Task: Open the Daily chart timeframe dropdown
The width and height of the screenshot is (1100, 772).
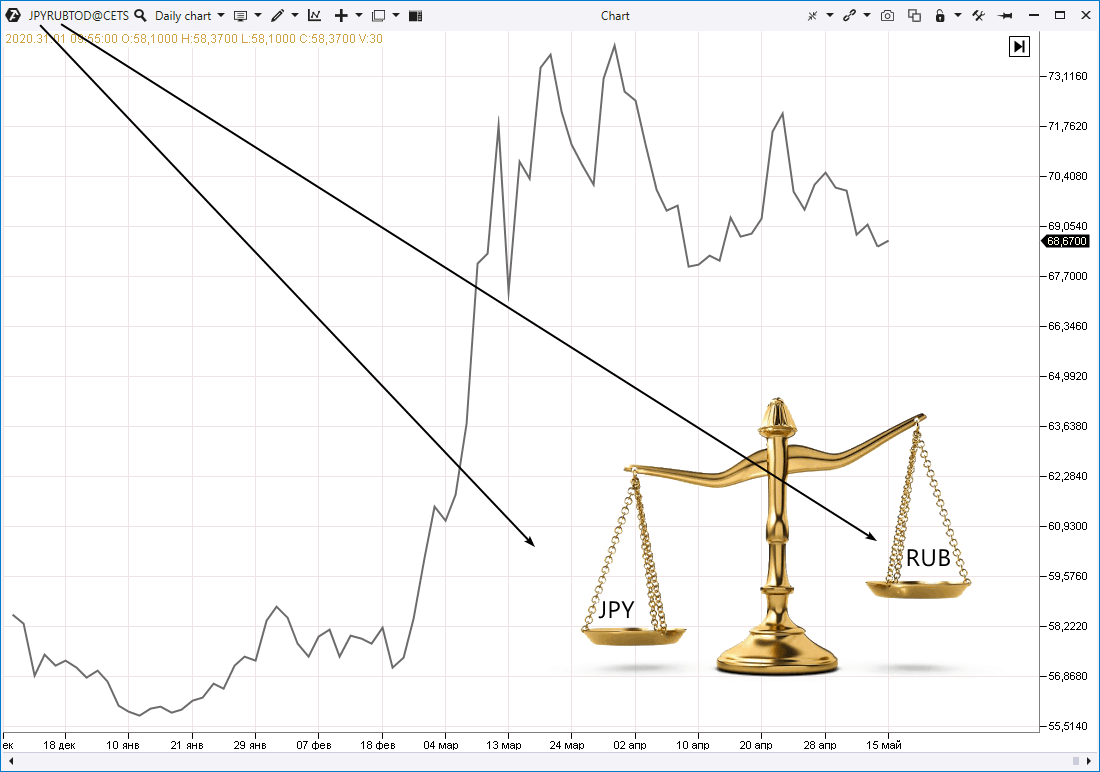Action: click(x=183, y=15)
